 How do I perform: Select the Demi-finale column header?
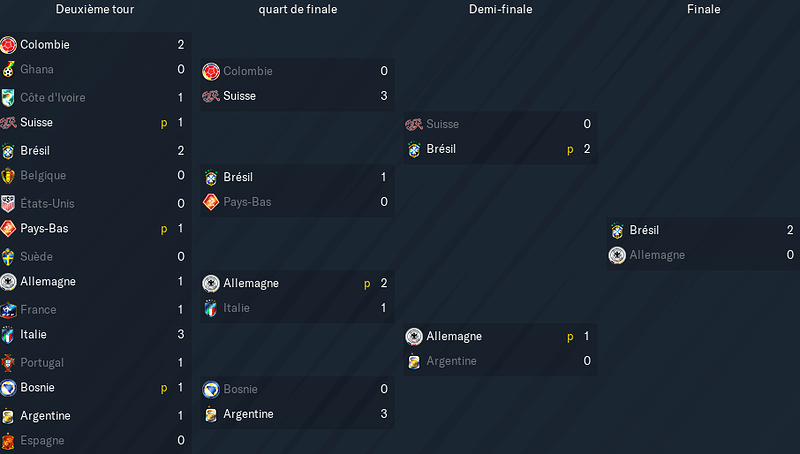501,9
